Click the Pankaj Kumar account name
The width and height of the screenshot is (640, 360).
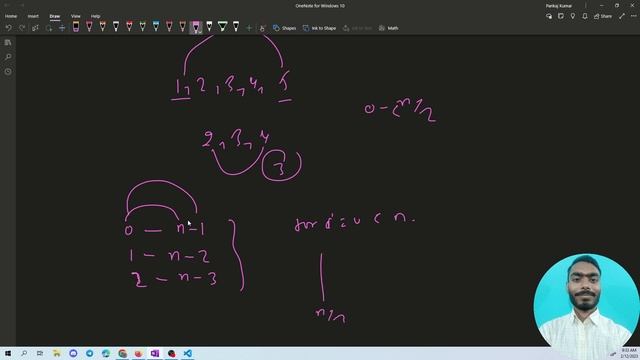click(559, 6)
